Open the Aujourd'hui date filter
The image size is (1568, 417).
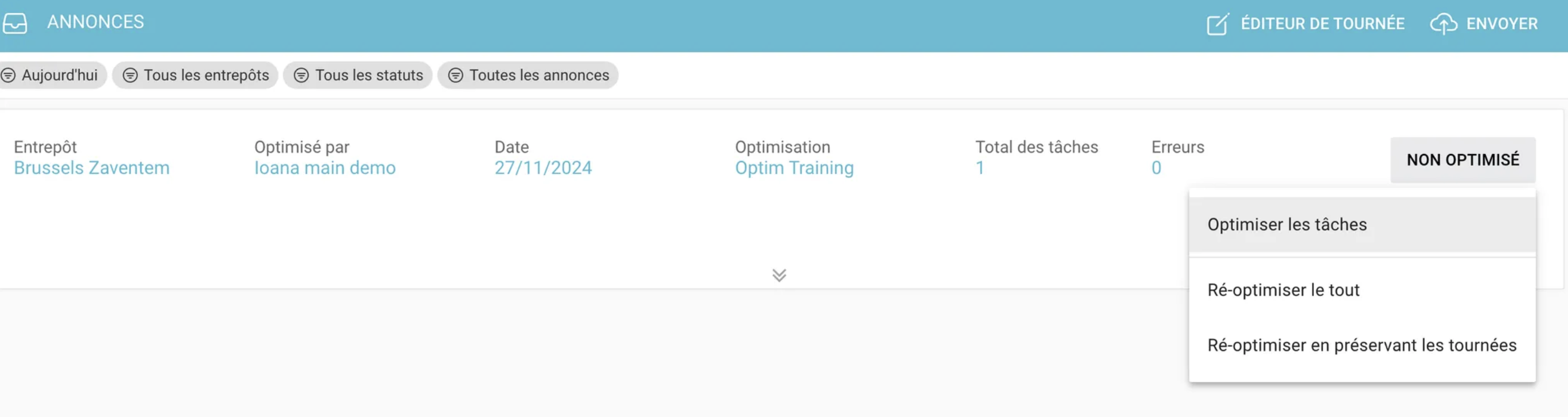click(51, 75)
